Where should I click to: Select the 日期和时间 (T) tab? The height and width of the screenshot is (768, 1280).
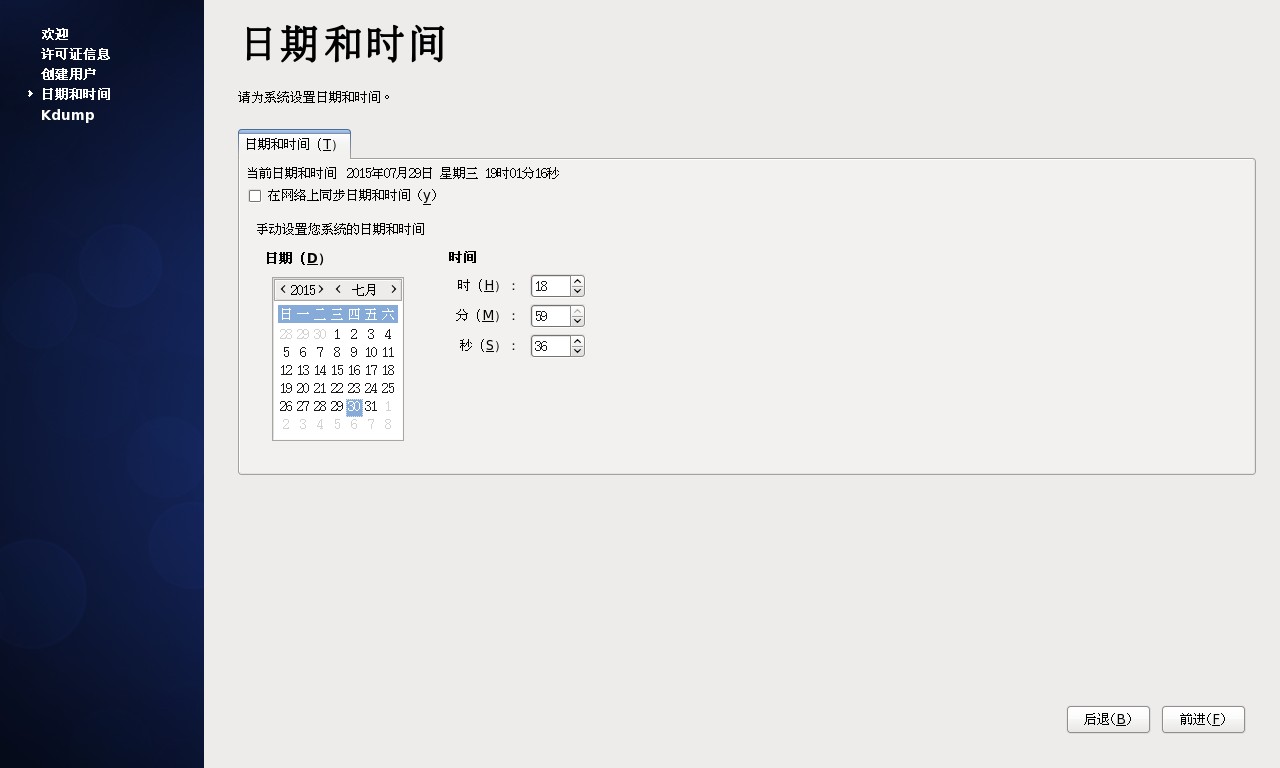[x=294, y=144]
